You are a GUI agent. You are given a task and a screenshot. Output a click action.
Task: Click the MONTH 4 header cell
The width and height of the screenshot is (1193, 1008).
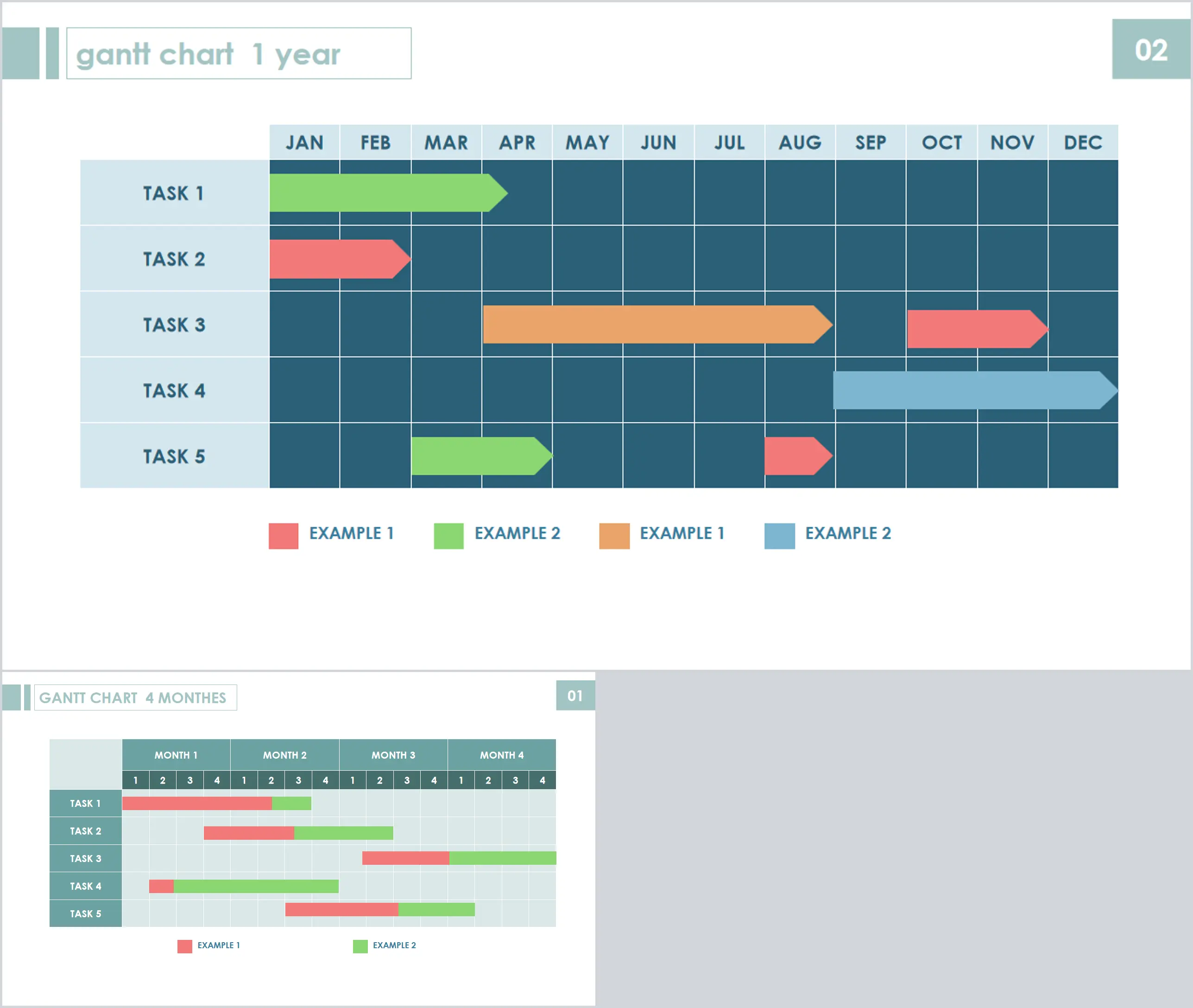tap(501, 755)
